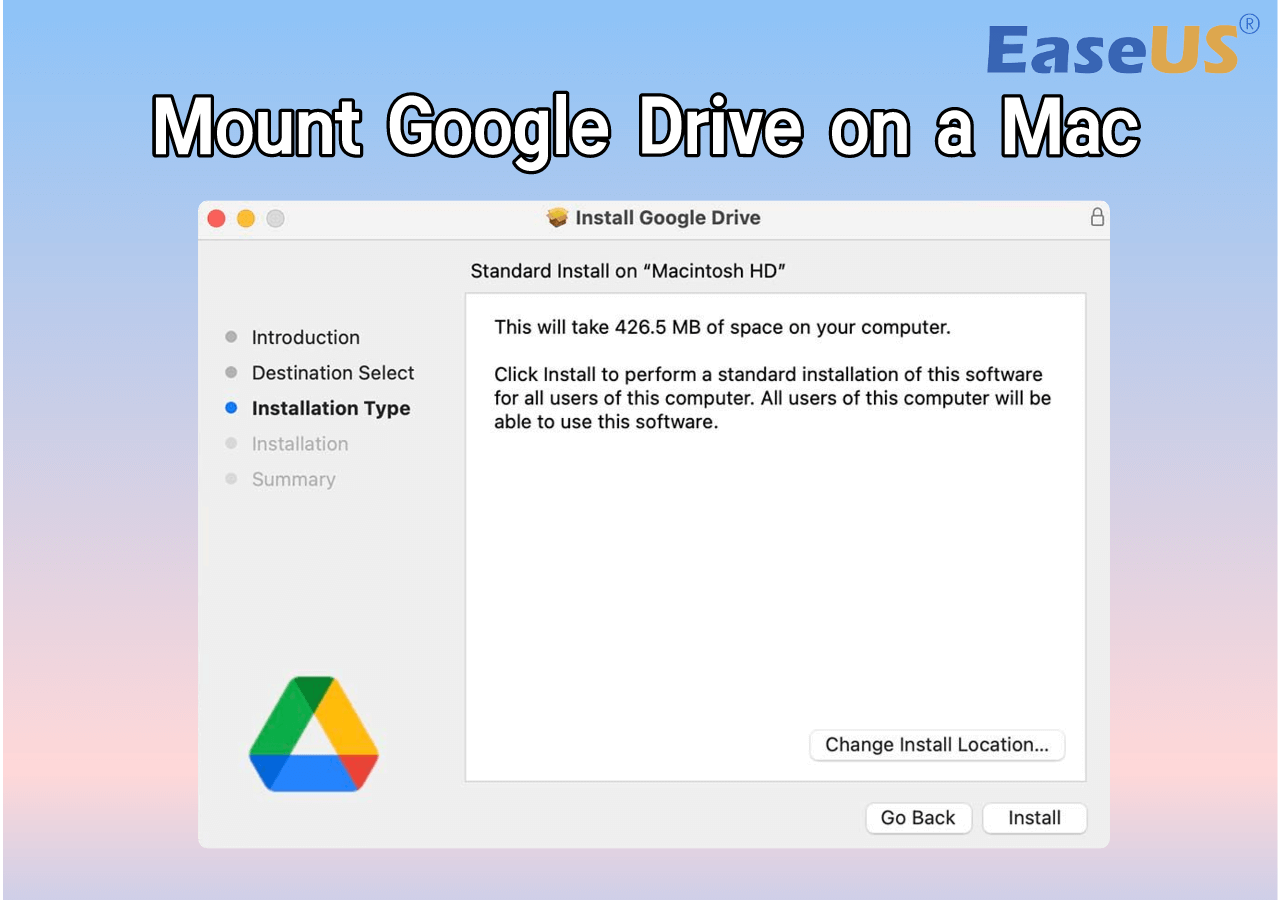Click the package icon in the title bar
Image resolution: width=1280 pixels, height=900 pixels.
tap(559, 218)
